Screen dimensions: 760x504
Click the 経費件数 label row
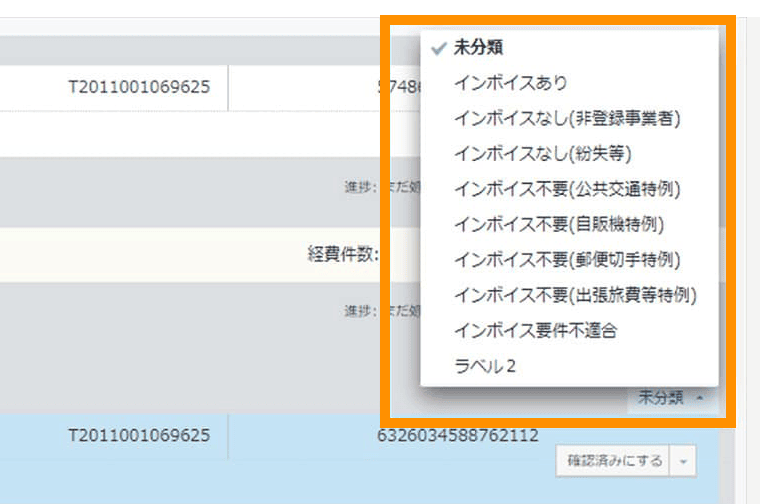[x=342, y=253]
